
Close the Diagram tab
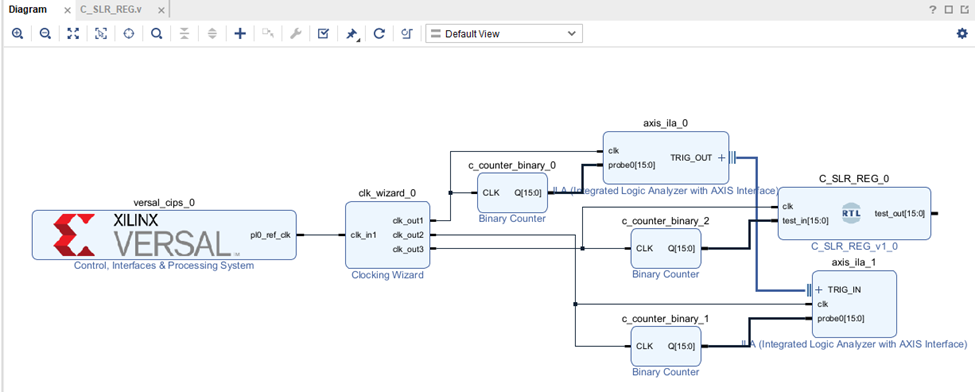tap(68, 11)
